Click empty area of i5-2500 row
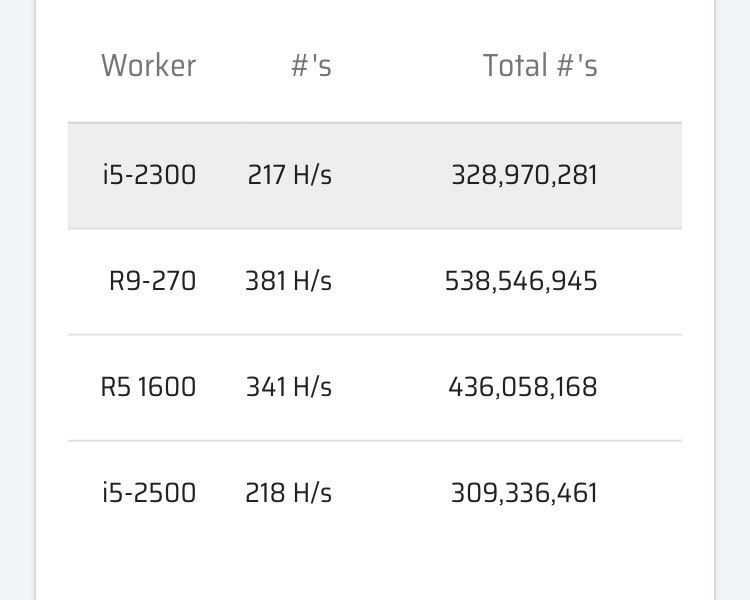The width and height of the screenshot is (750, 600). 640,493
